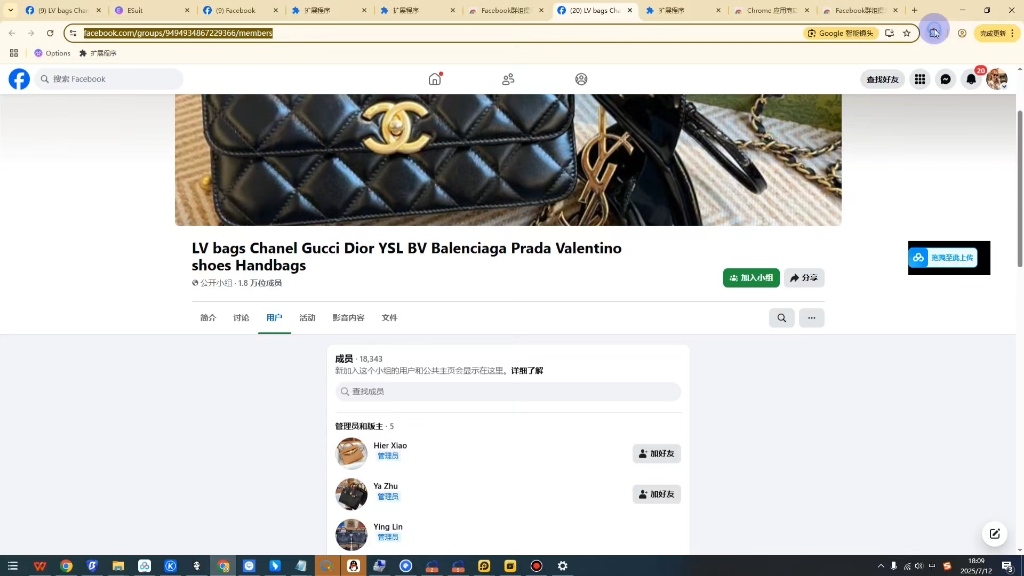This screenshot has height=576, width=1024.
Task: Open Messenger chat icon
Action: click(x=946, y=79)
